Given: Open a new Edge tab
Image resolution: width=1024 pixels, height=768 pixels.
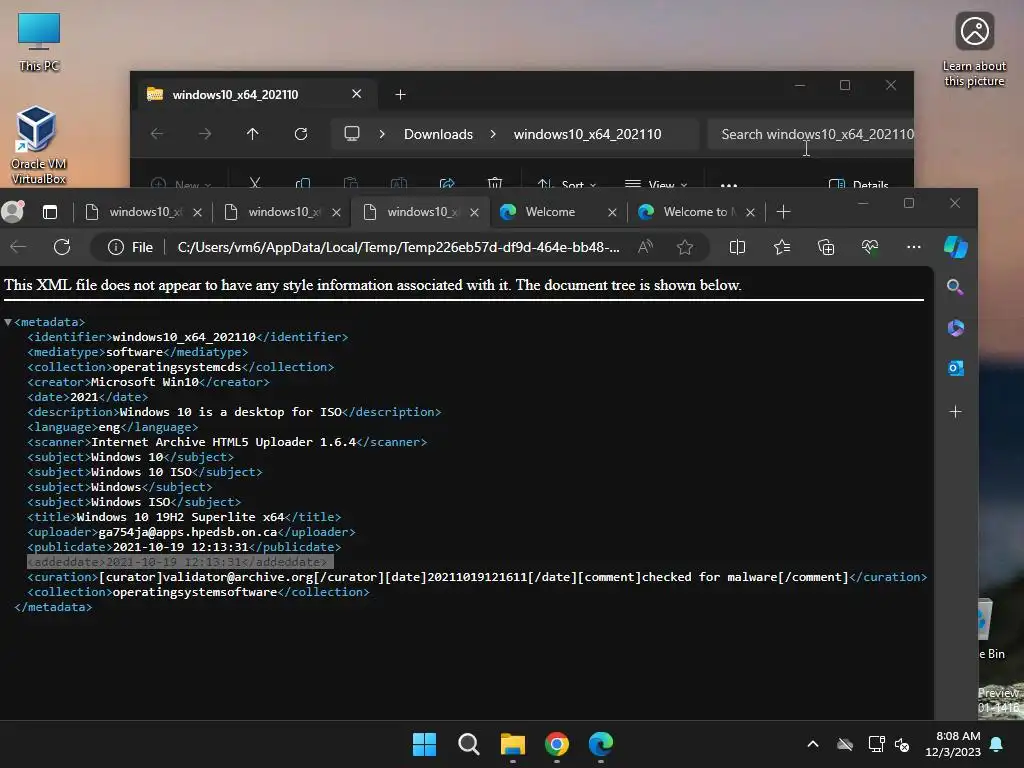Looking at the screenshot, I should (784, 212).
